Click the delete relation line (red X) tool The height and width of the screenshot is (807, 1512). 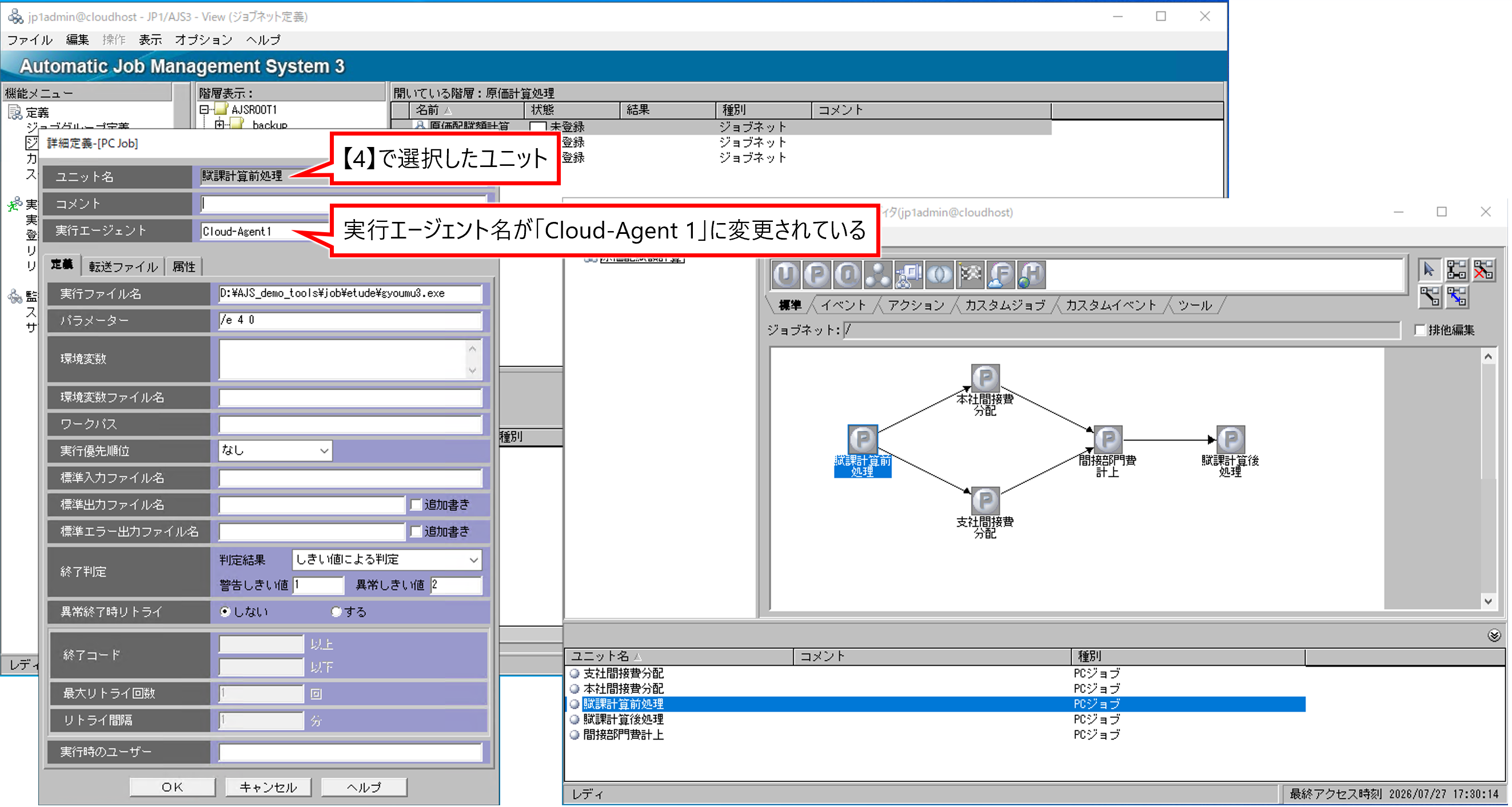(1483, 270)
